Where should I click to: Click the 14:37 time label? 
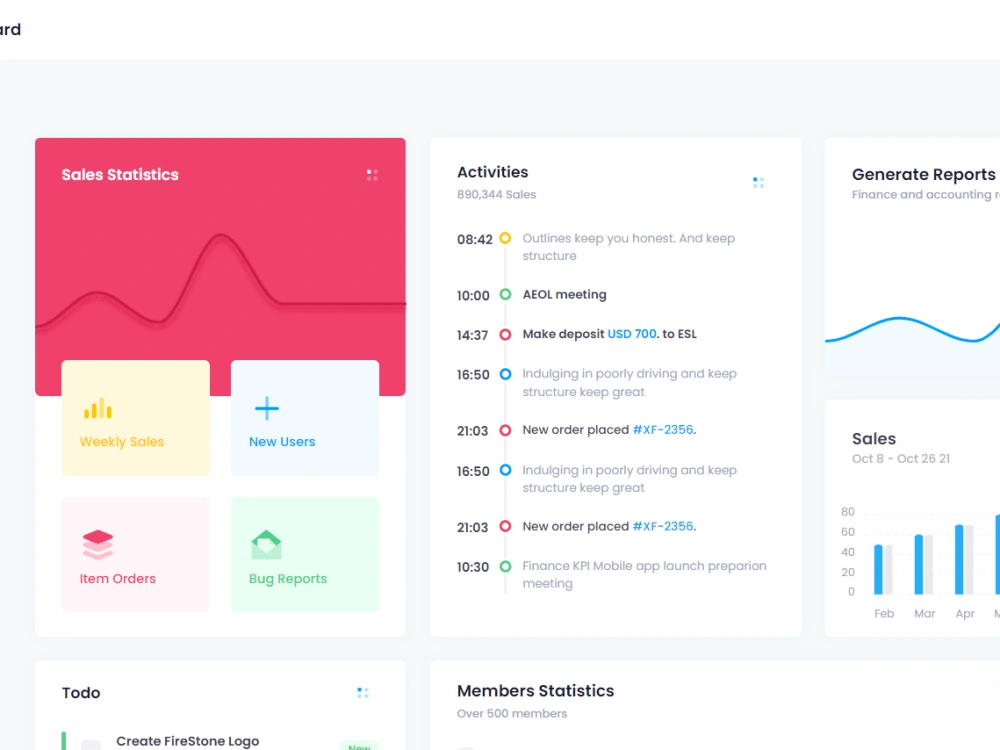pos(472,335)
